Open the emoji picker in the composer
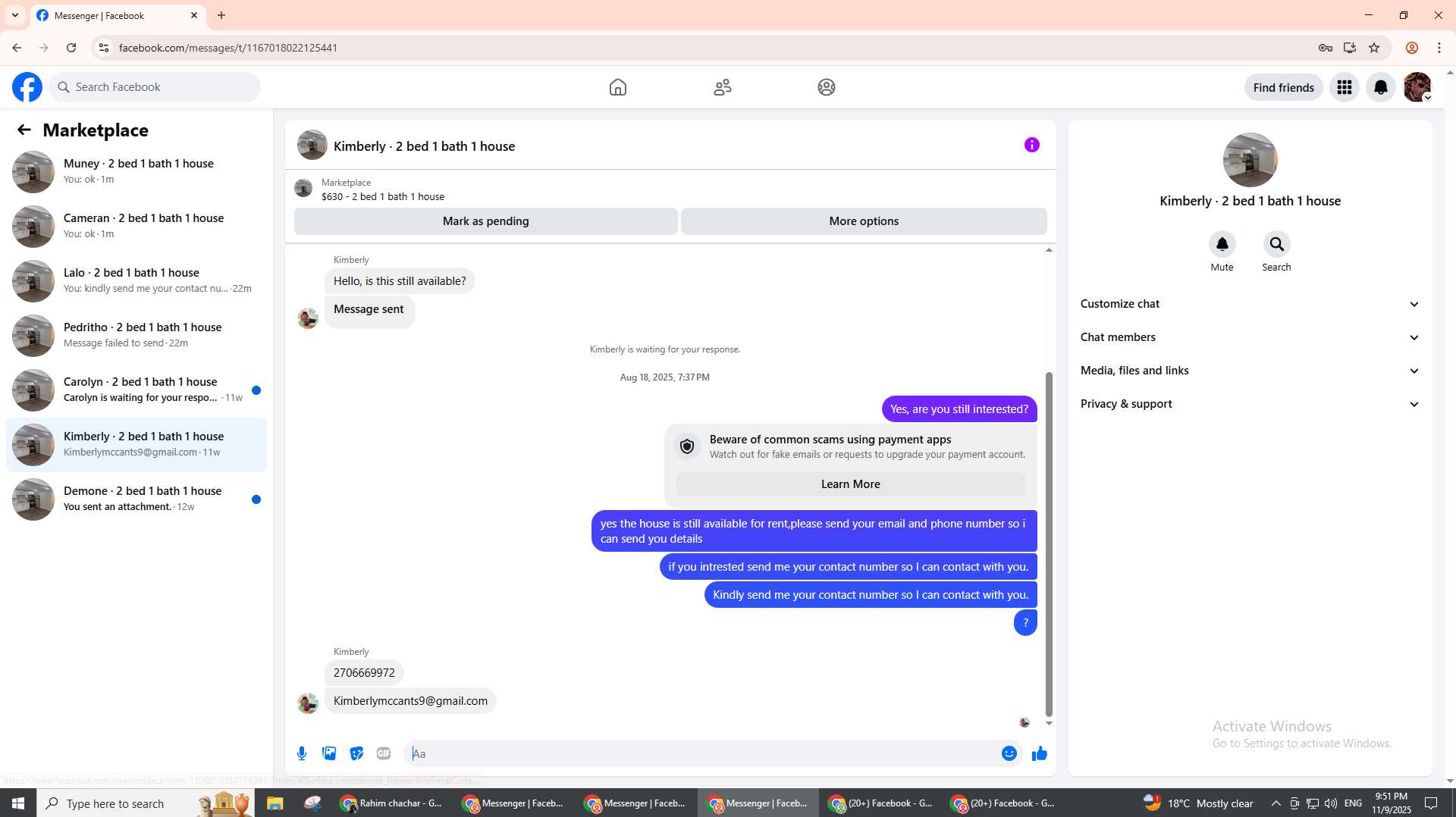Image resolution: width=1456 pixels, height=817 pixels. click(x=1009, y=753)
